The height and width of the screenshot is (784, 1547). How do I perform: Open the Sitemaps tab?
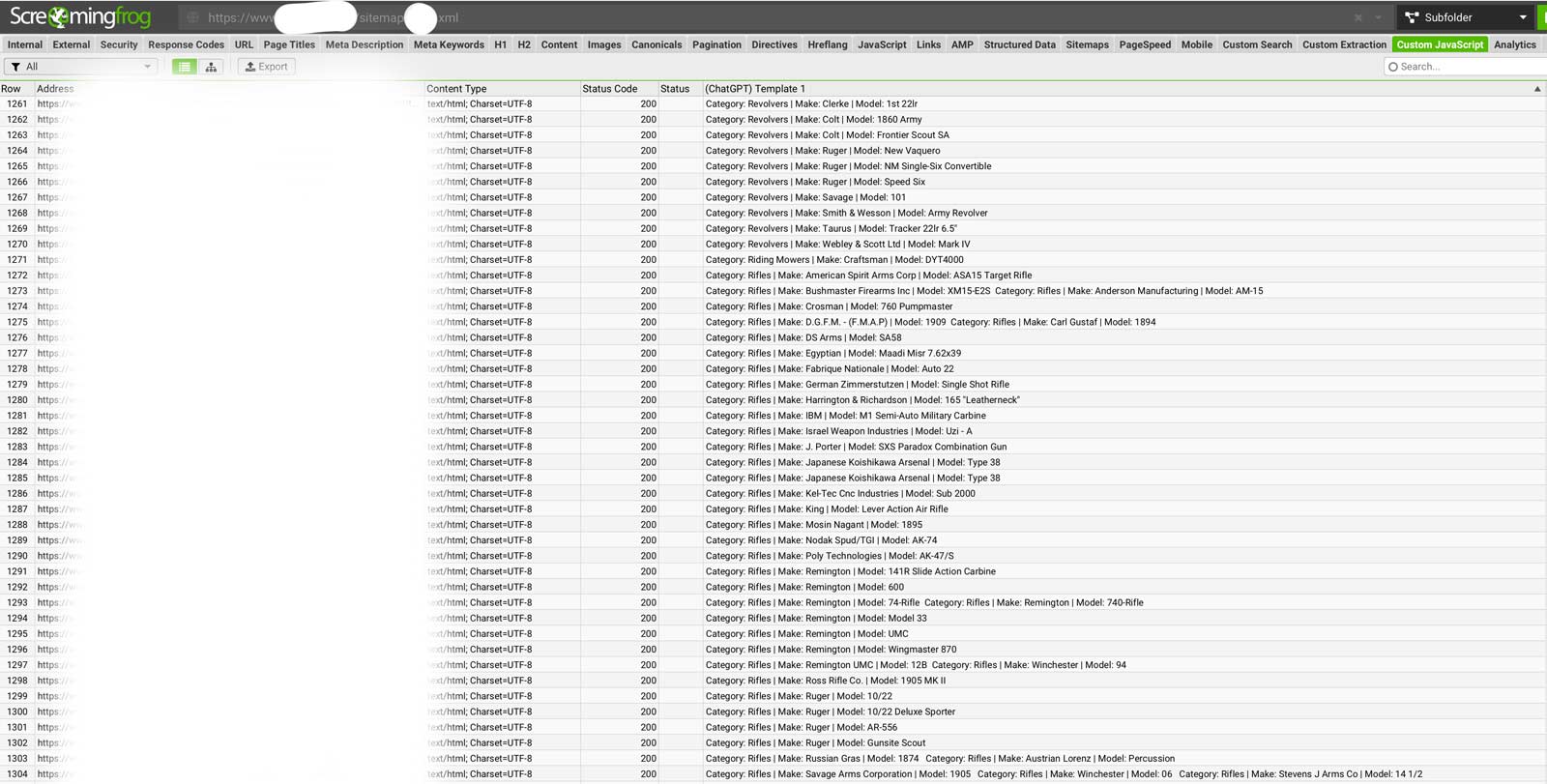pyautogui.click(x=1087, y=44)
